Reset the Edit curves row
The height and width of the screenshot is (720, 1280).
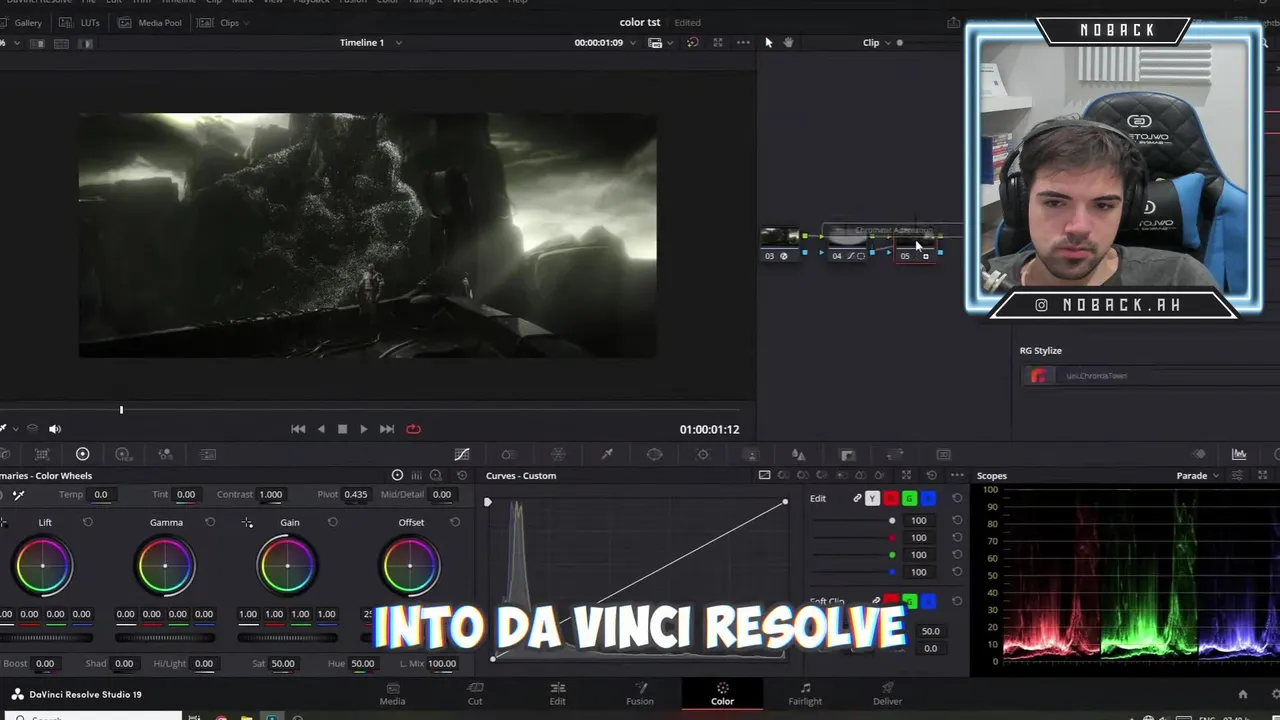(x=957, y=498)
